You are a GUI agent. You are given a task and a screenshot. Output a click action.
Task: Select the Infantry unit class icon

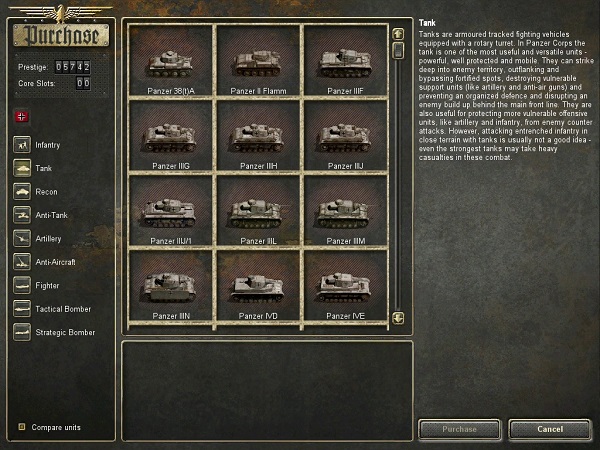tap(22, 145)
